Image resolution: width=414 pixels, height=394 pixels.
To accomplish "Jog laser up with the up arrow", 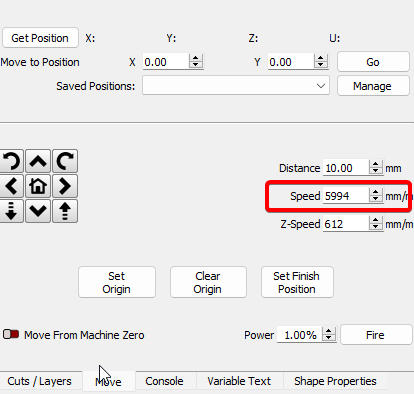I will click(x=38, y=161).
